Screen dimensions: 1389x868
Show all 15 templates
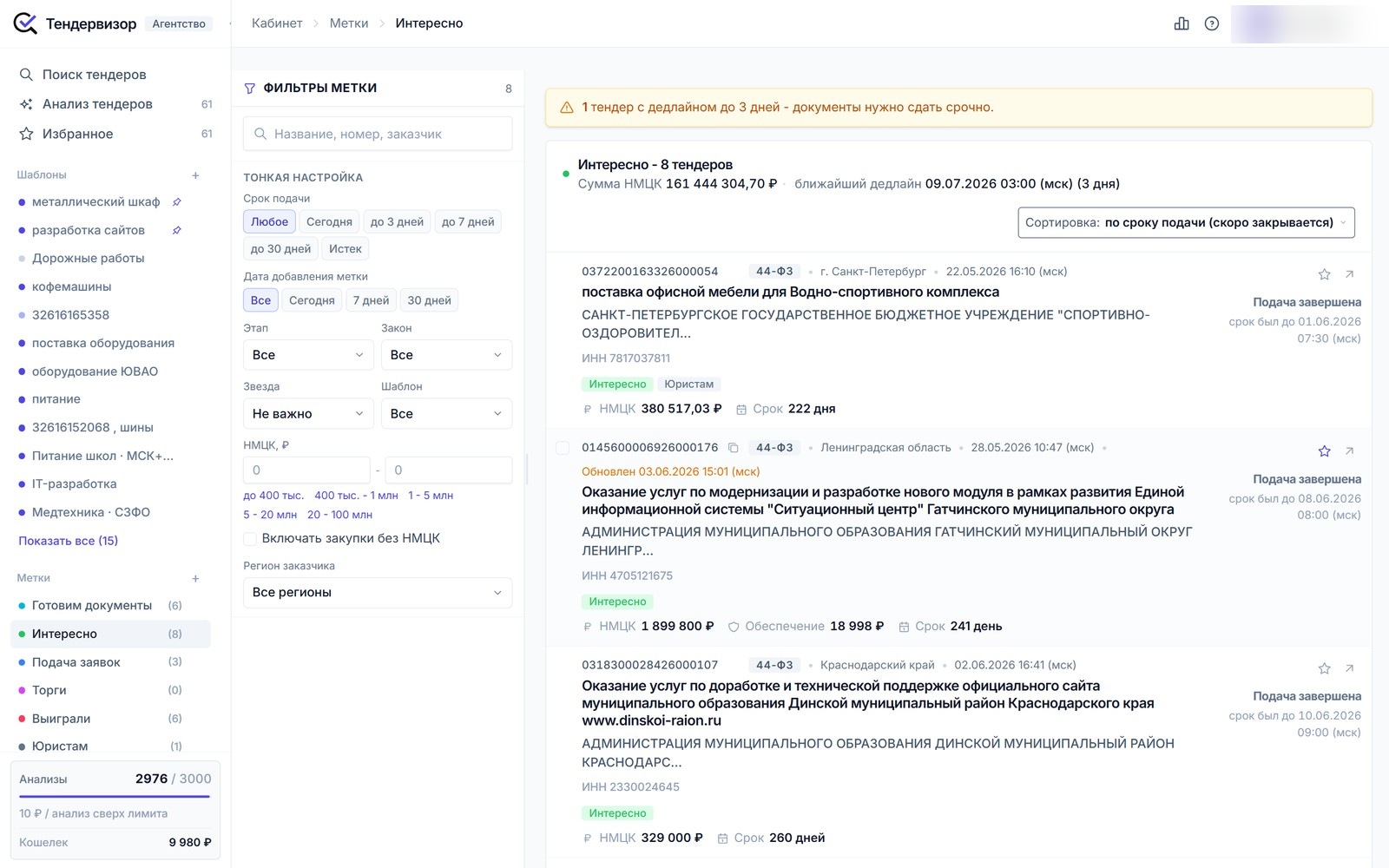[x=69, y=541]
